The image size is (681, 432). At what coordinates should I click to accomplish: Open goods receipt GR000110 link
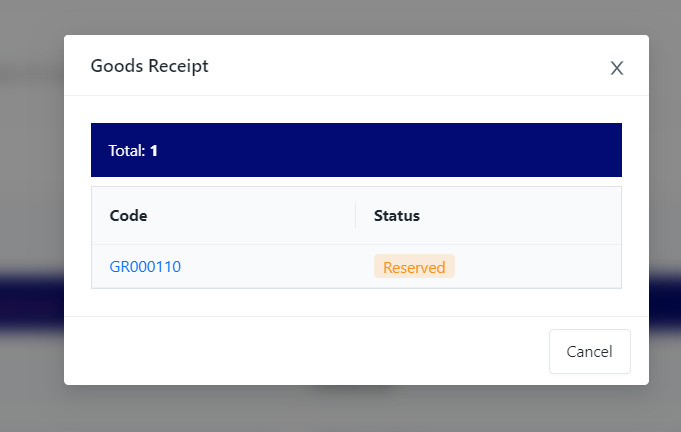[x=145, y=267]
